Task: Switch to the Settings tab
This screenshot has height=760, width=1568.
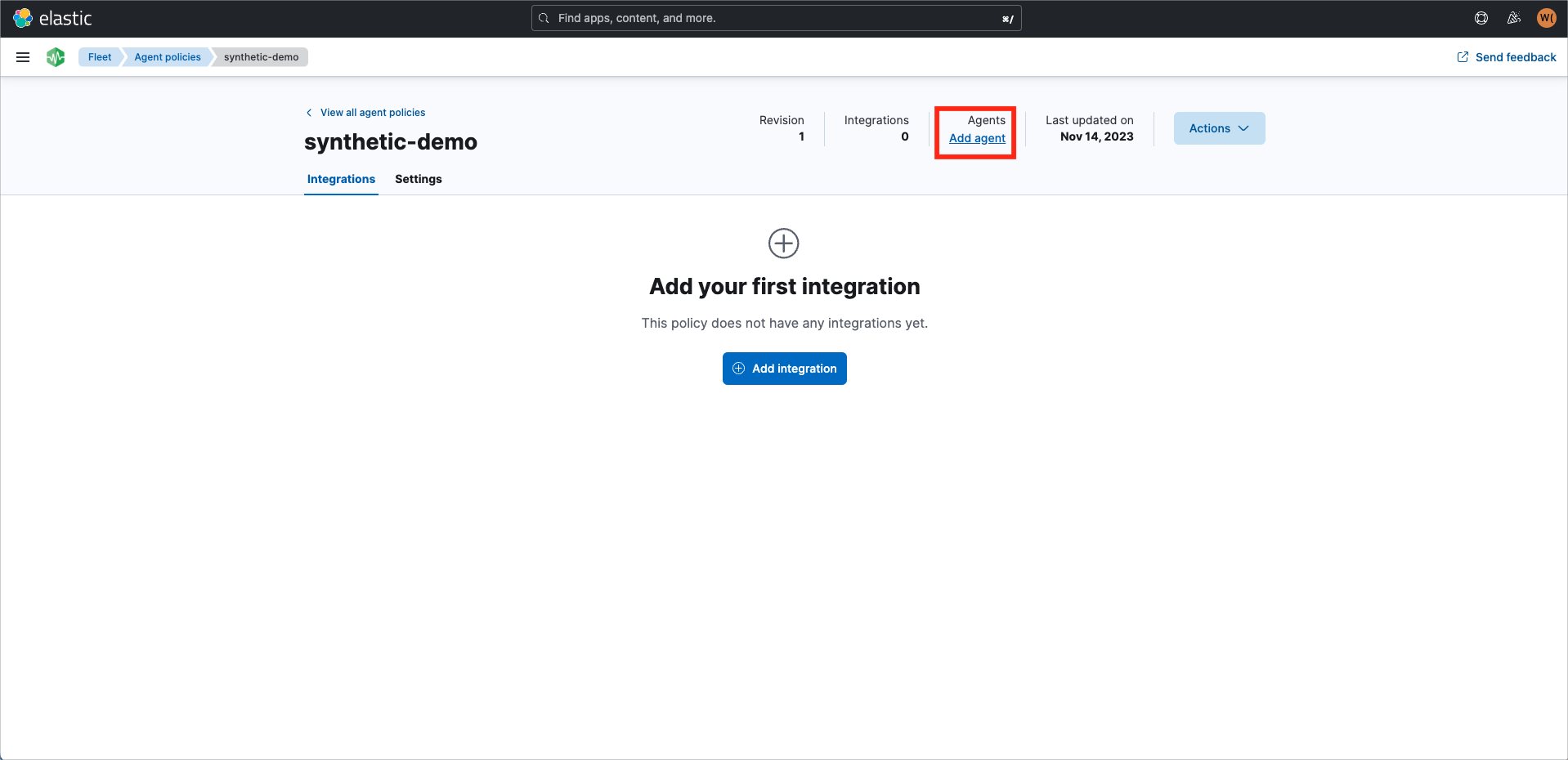Action: pyautogui.click(x=418, y=179)
